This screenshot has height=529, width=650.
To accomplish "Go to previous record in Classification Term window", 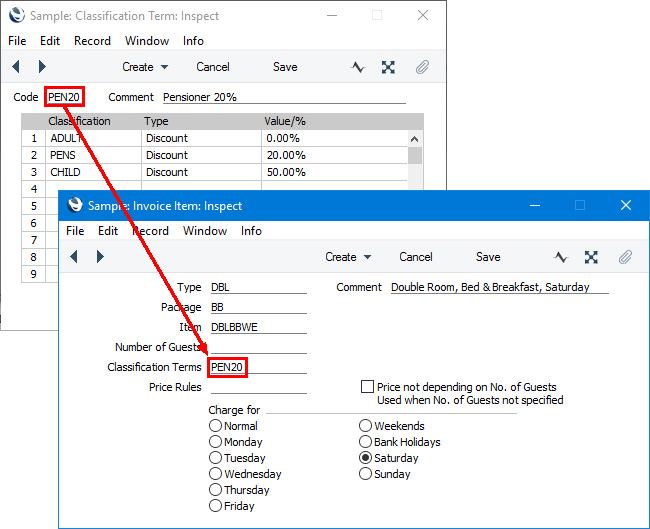I will pos(16,66).
